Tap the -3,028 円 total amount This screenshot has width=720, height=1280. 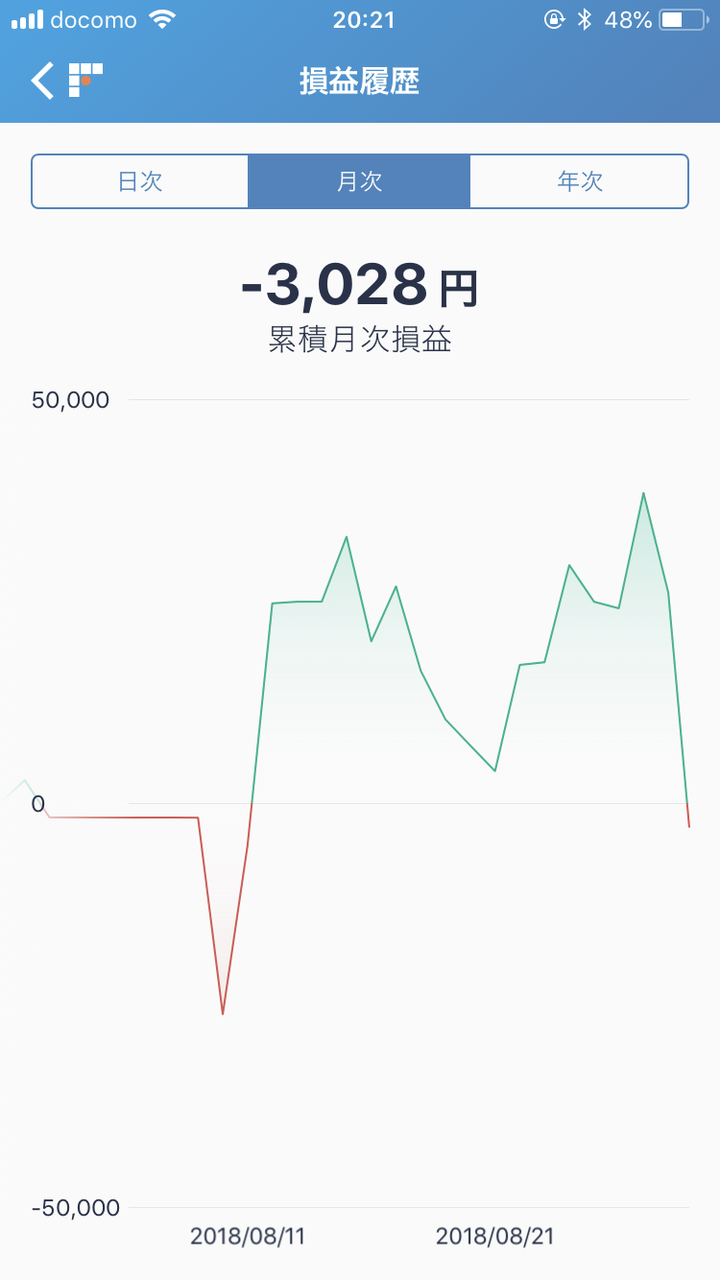click(x=360, y=286)
